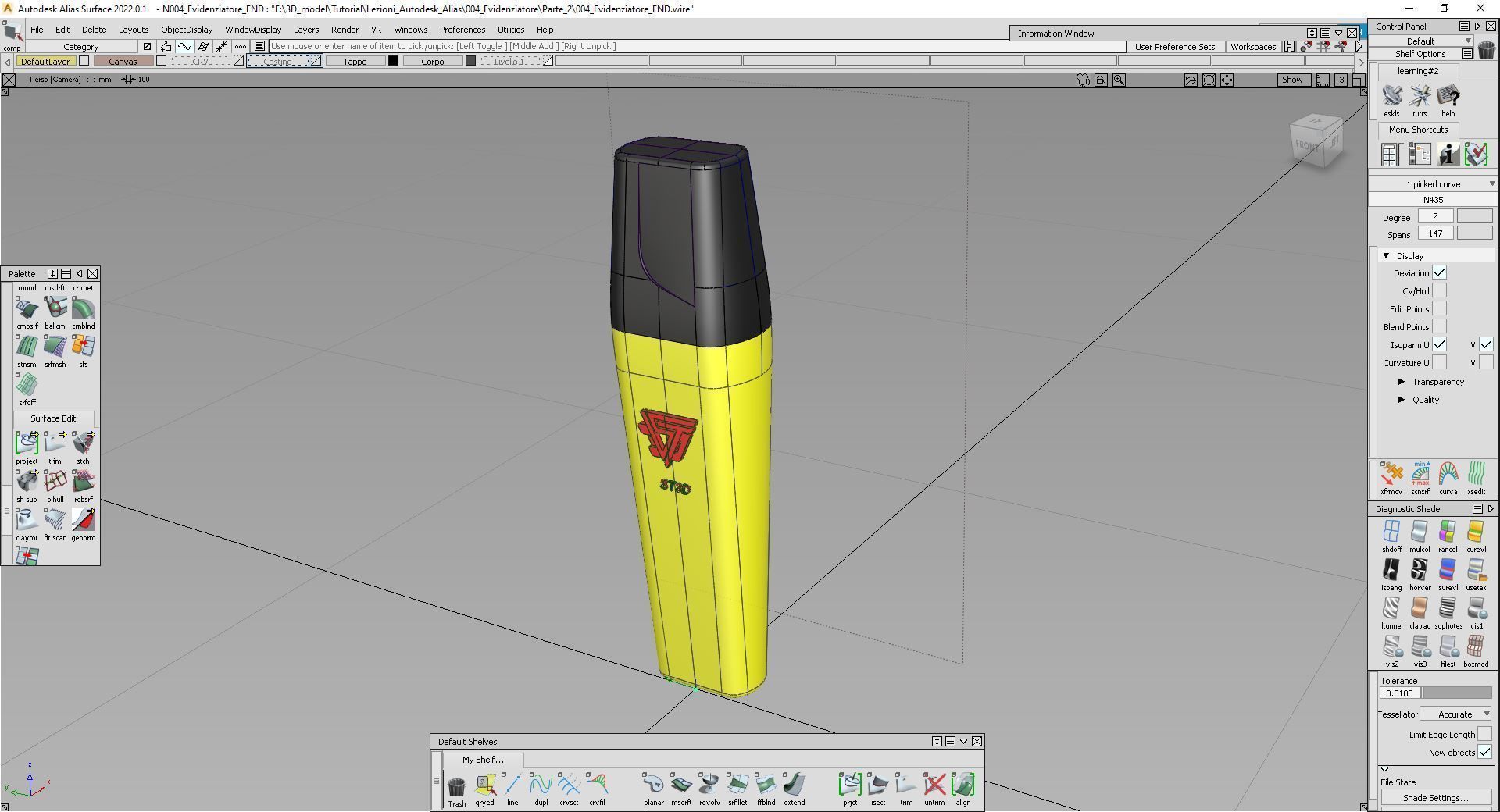Open User Preference Sets
The height and width of the screenshot is (812, 1500).
1175,47
